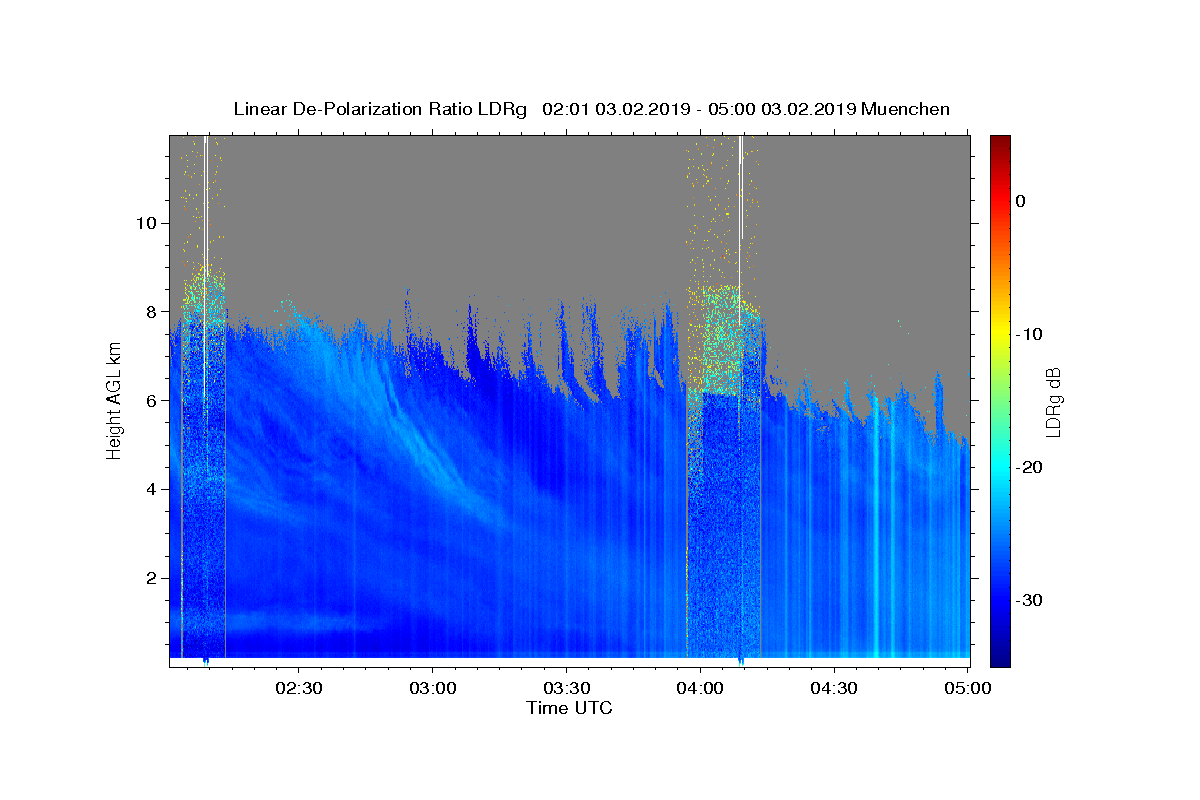
Task: Click the 05:00 time tick label
Action: coord(968,688)
